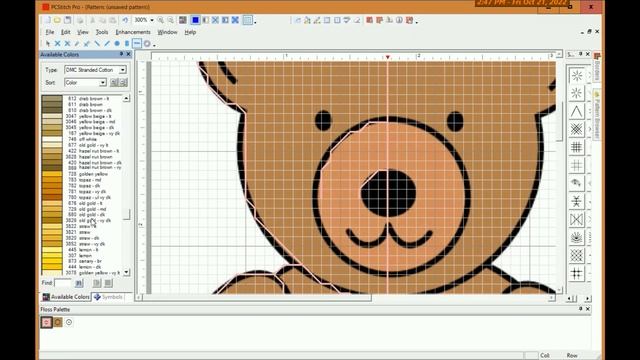Choose the bow-tie shaped specialty stitch

click(576, 220)
